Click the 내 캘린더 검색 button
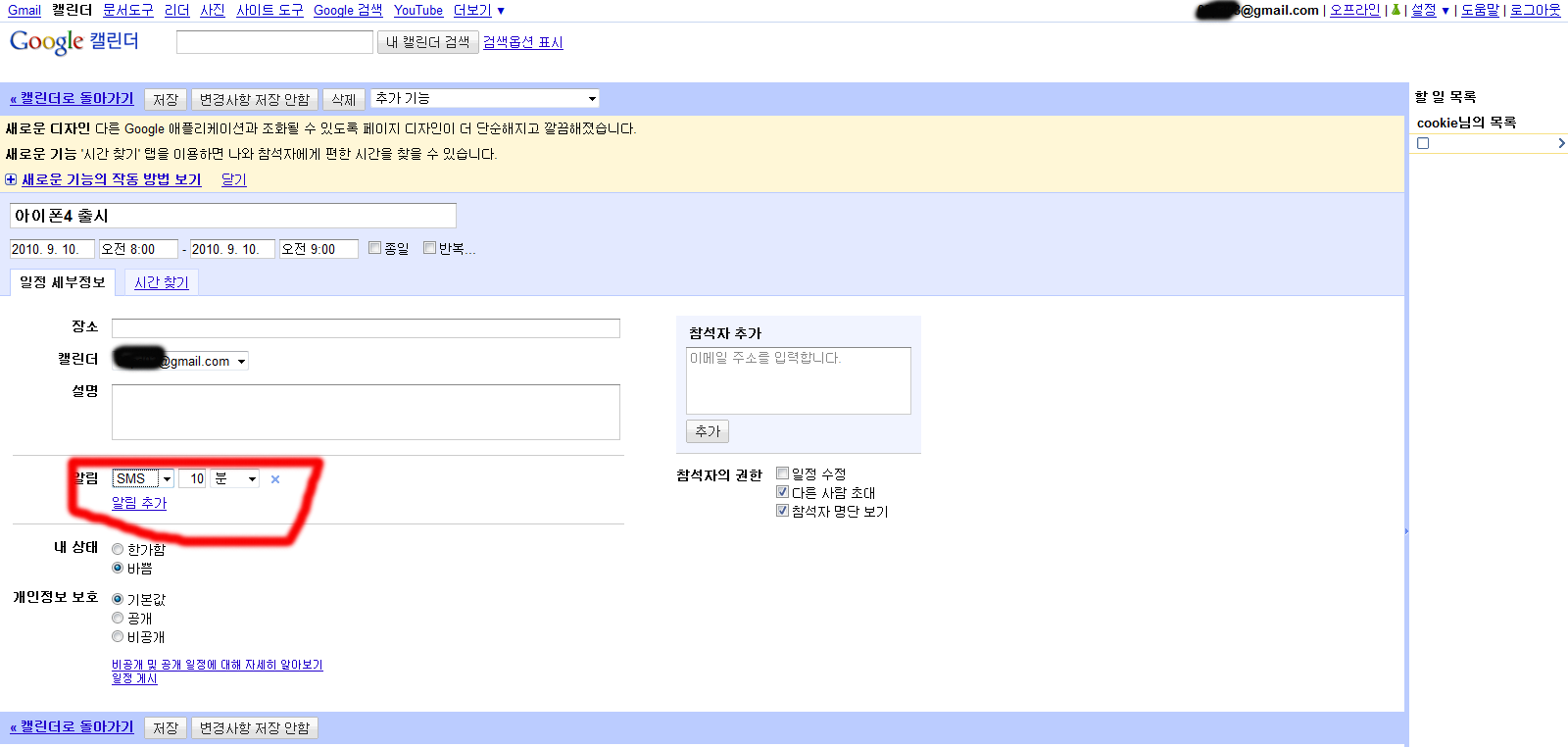Image resolution: width=1568 pixels, height=747 pixels. coord(428,42)
